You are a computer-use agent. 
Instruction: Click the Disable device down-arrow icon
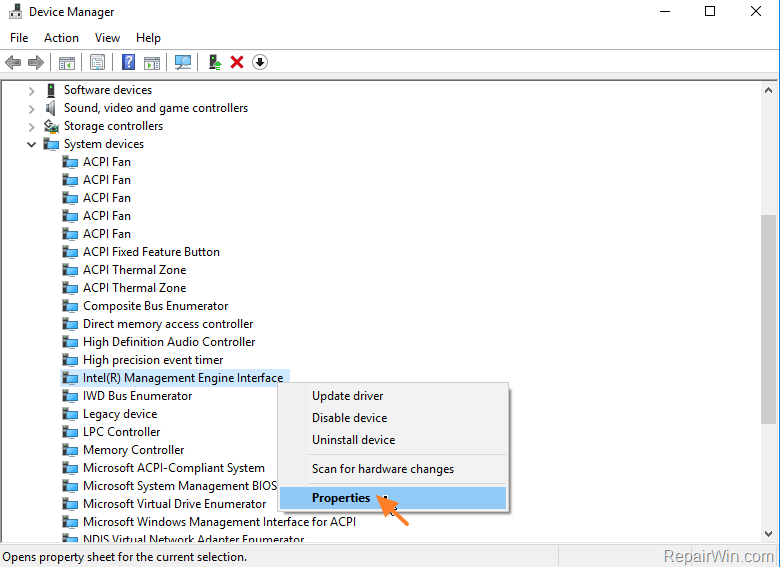pyautogui.click(x=260, y=62)
